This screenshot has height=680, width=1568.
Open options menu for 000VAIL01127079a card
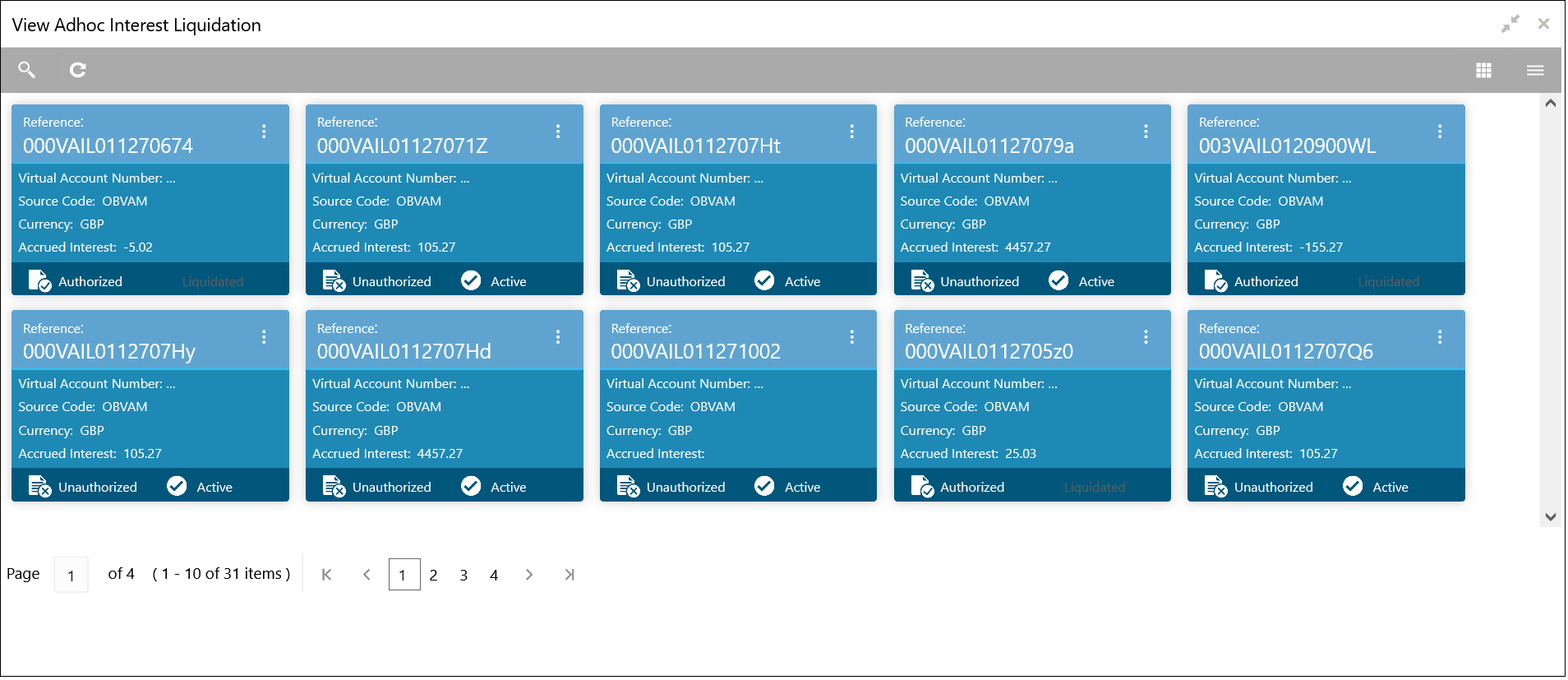[x=1146, y=132]
